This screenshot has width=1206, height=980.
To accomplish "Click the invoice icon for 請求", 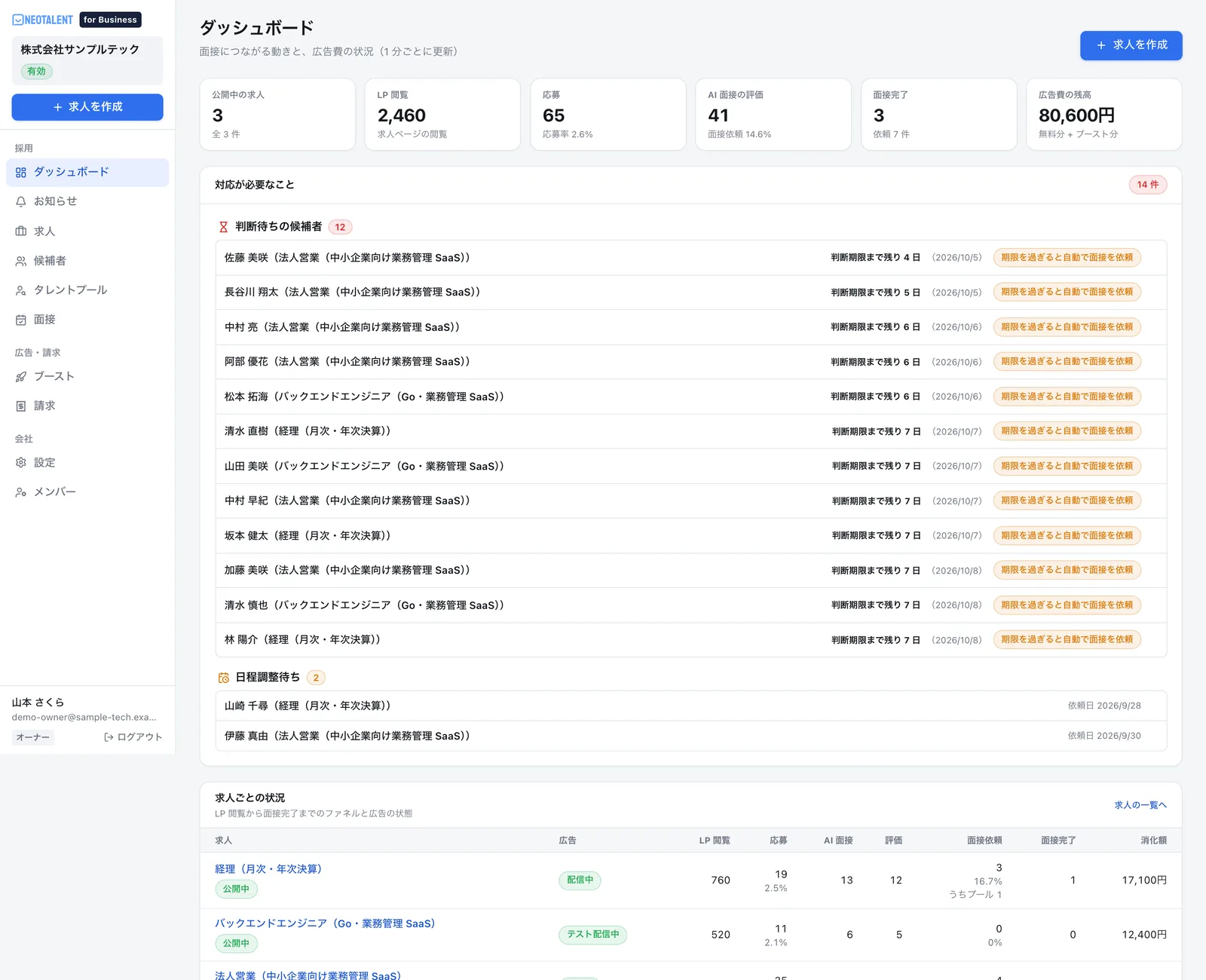I will click(21, 406).
